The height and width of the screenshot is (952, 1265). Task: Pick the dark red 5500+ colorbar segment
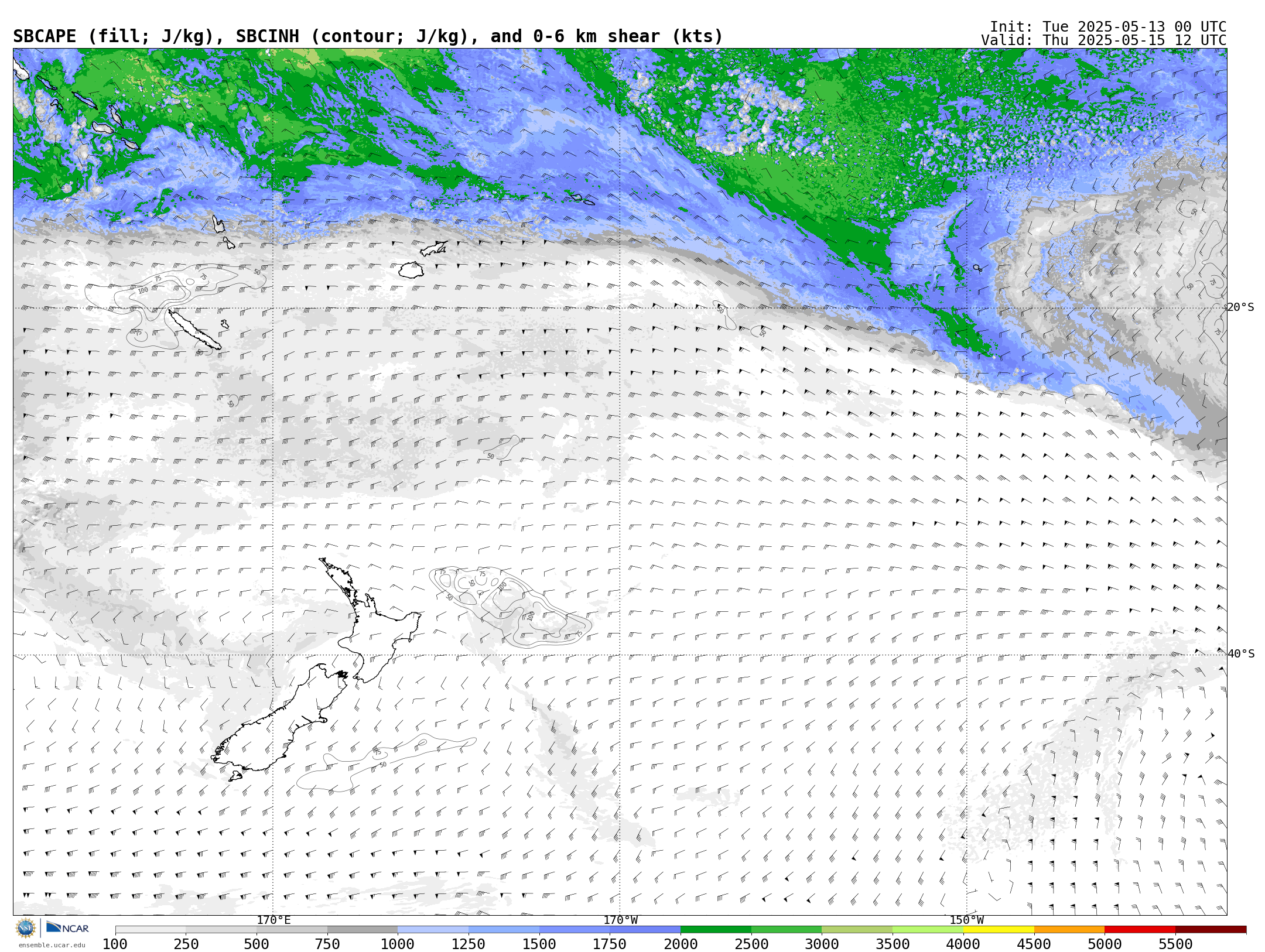click(x=1211, y=929)
